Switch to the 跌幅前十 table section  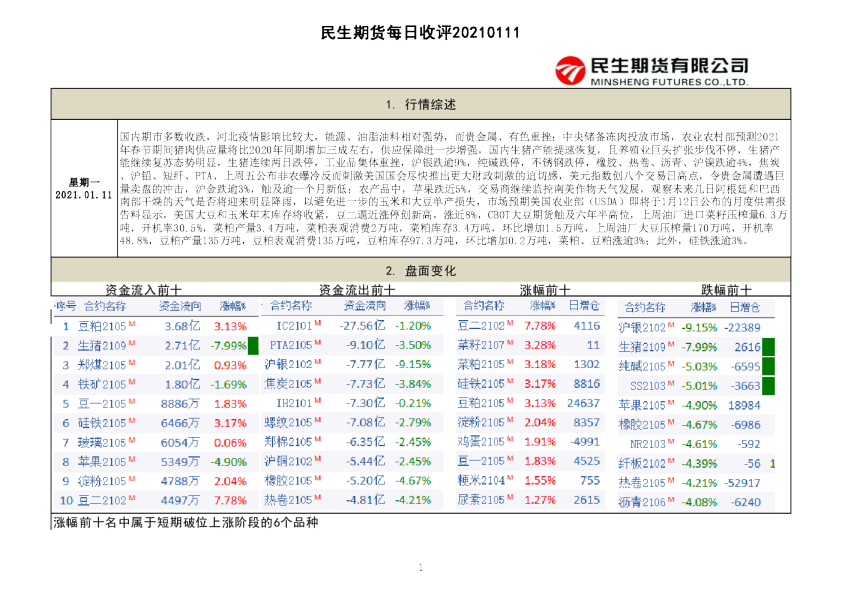(x=728, y=288)
